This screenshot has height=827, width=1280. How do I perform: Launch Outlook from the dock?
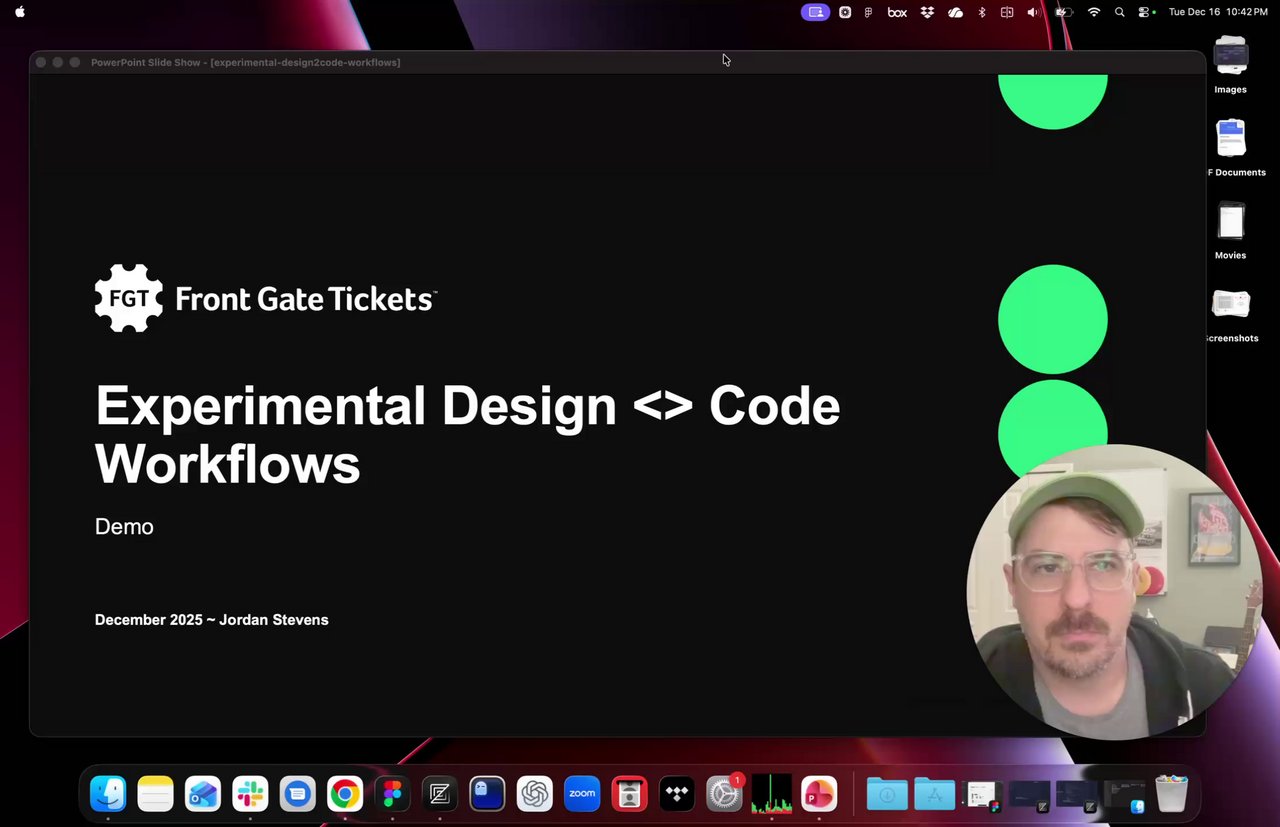pyautogui.click(x=203, y=794)
